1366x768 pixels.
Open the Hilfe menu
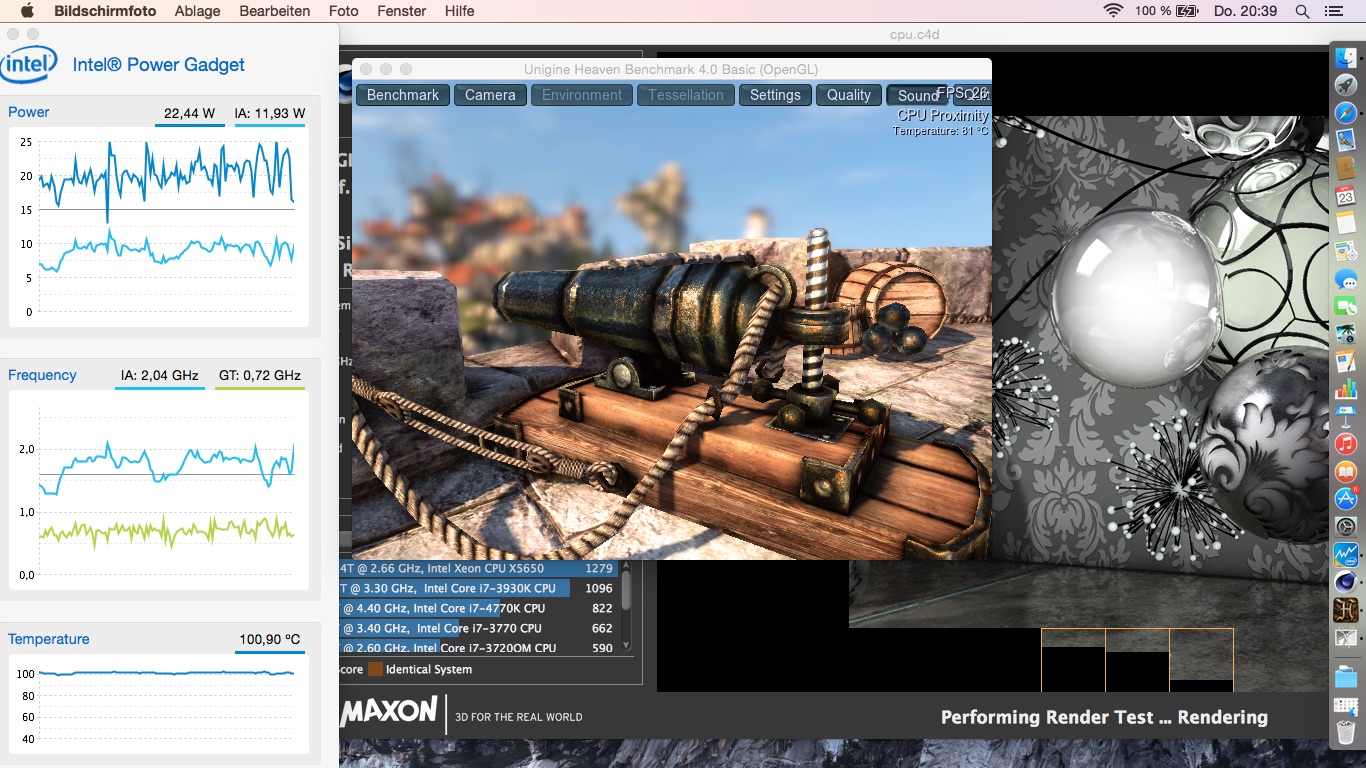pos(459,11)
